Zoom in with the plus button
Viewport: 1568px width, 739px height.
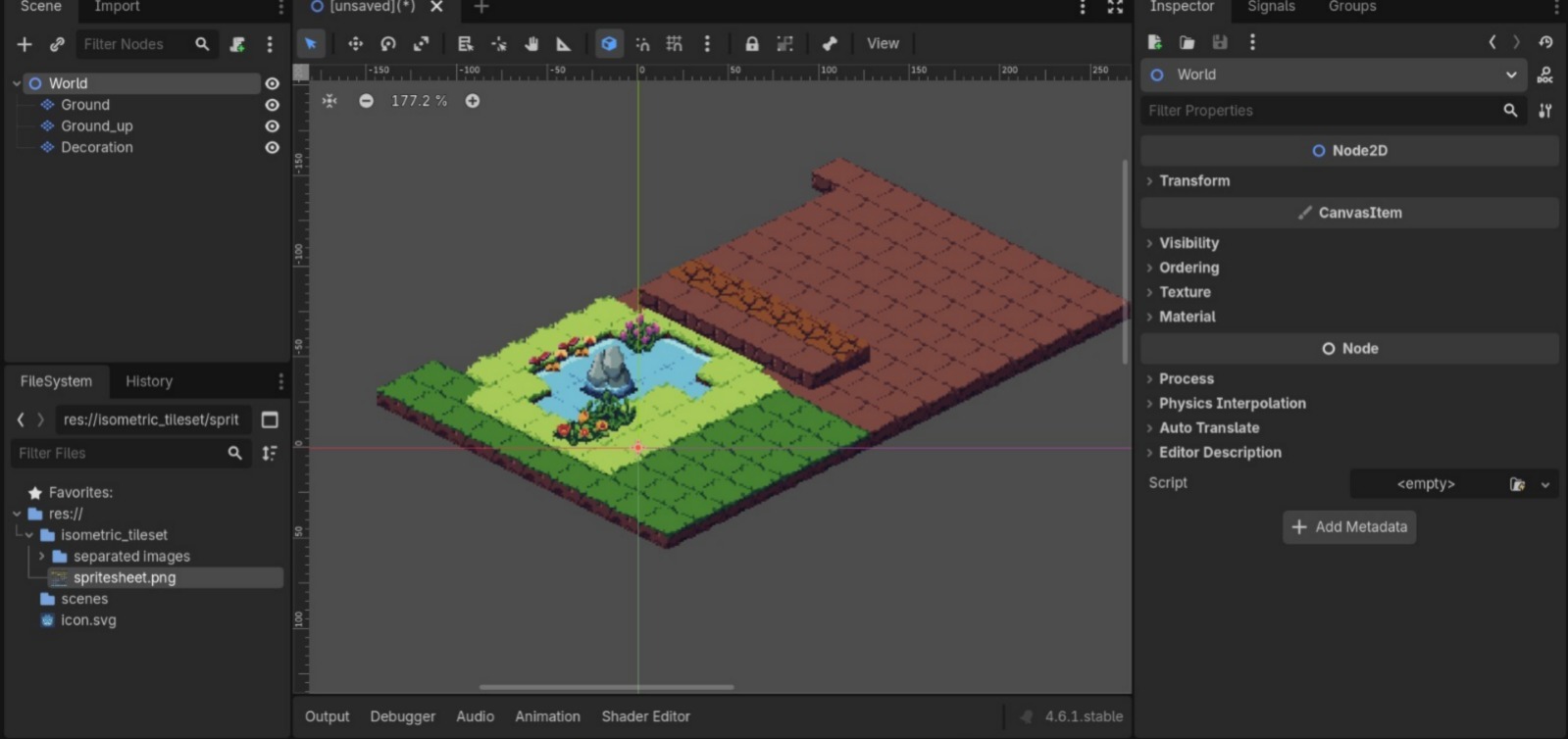pyautogui.click(x=473, y=101)
